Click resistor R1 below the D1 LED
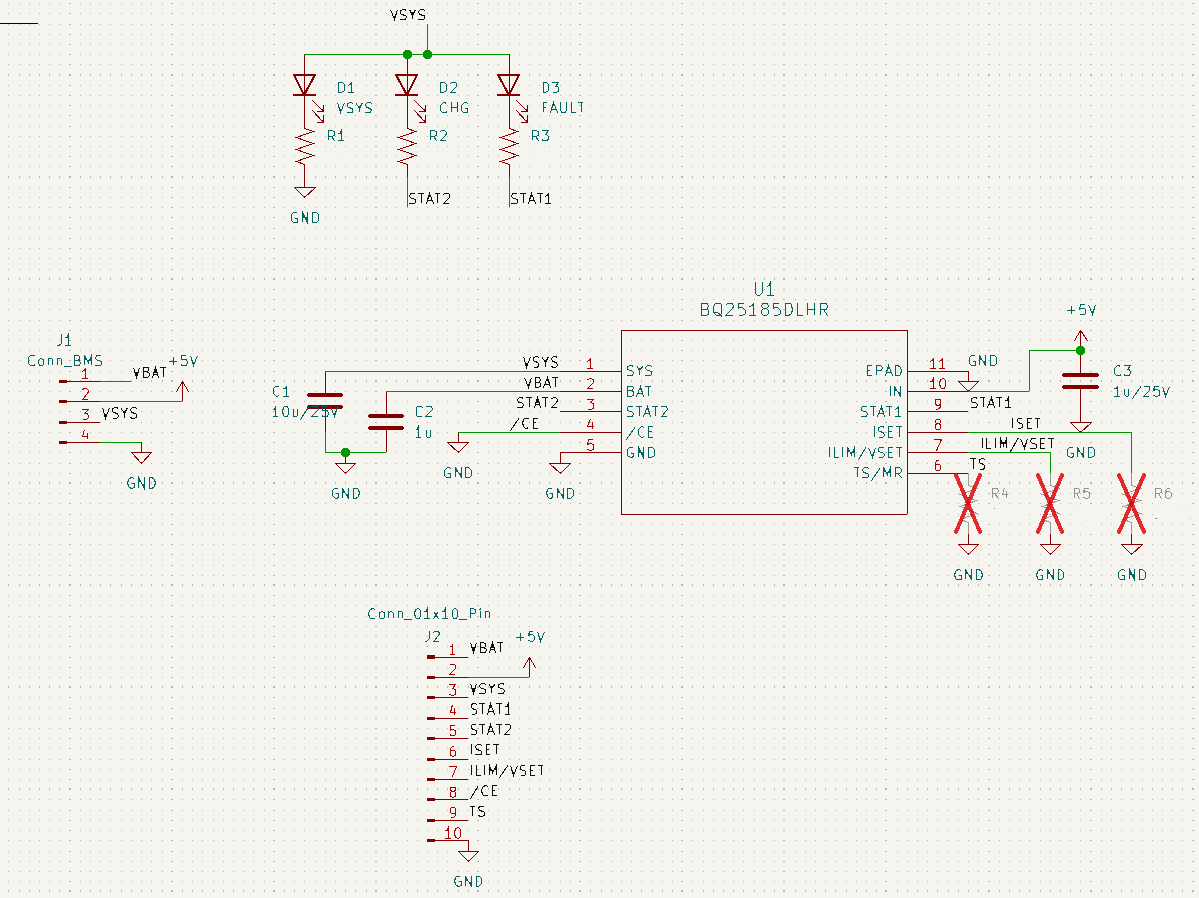1199x898 pixels. (305, 148)
